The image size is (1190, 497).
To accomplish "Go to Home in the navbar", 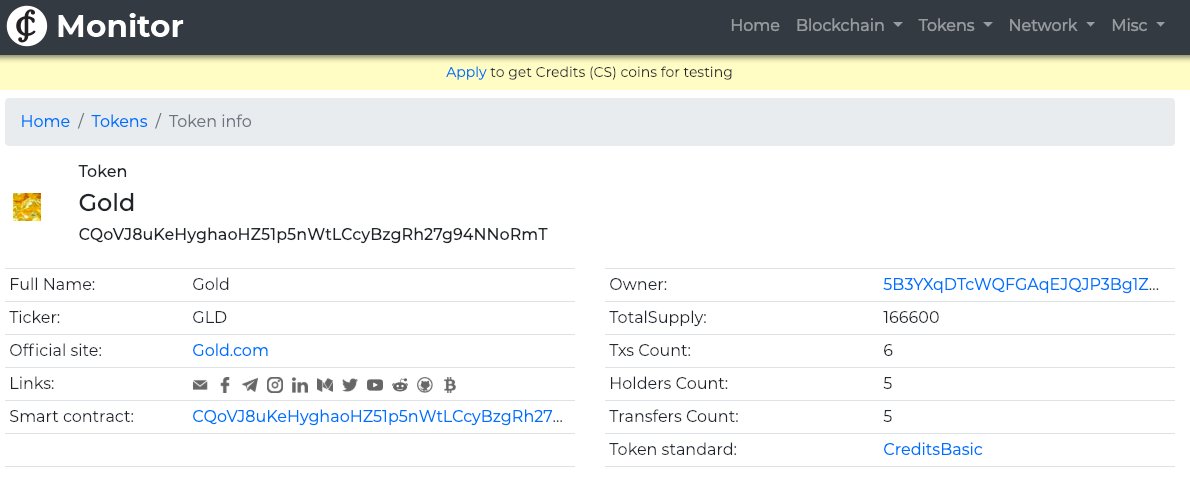I will [x=754, y=25].
